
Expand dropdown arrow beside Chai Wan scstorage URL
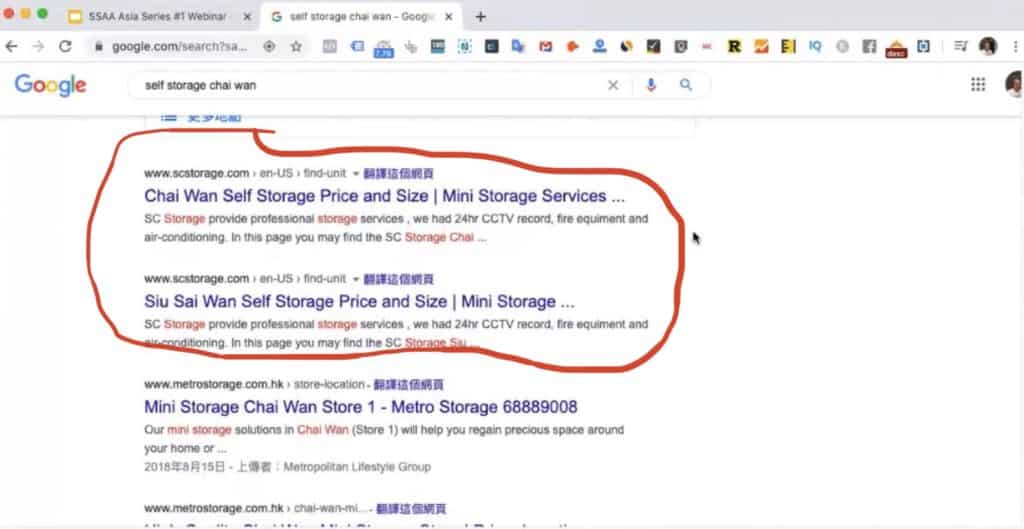tap(356, 174)
